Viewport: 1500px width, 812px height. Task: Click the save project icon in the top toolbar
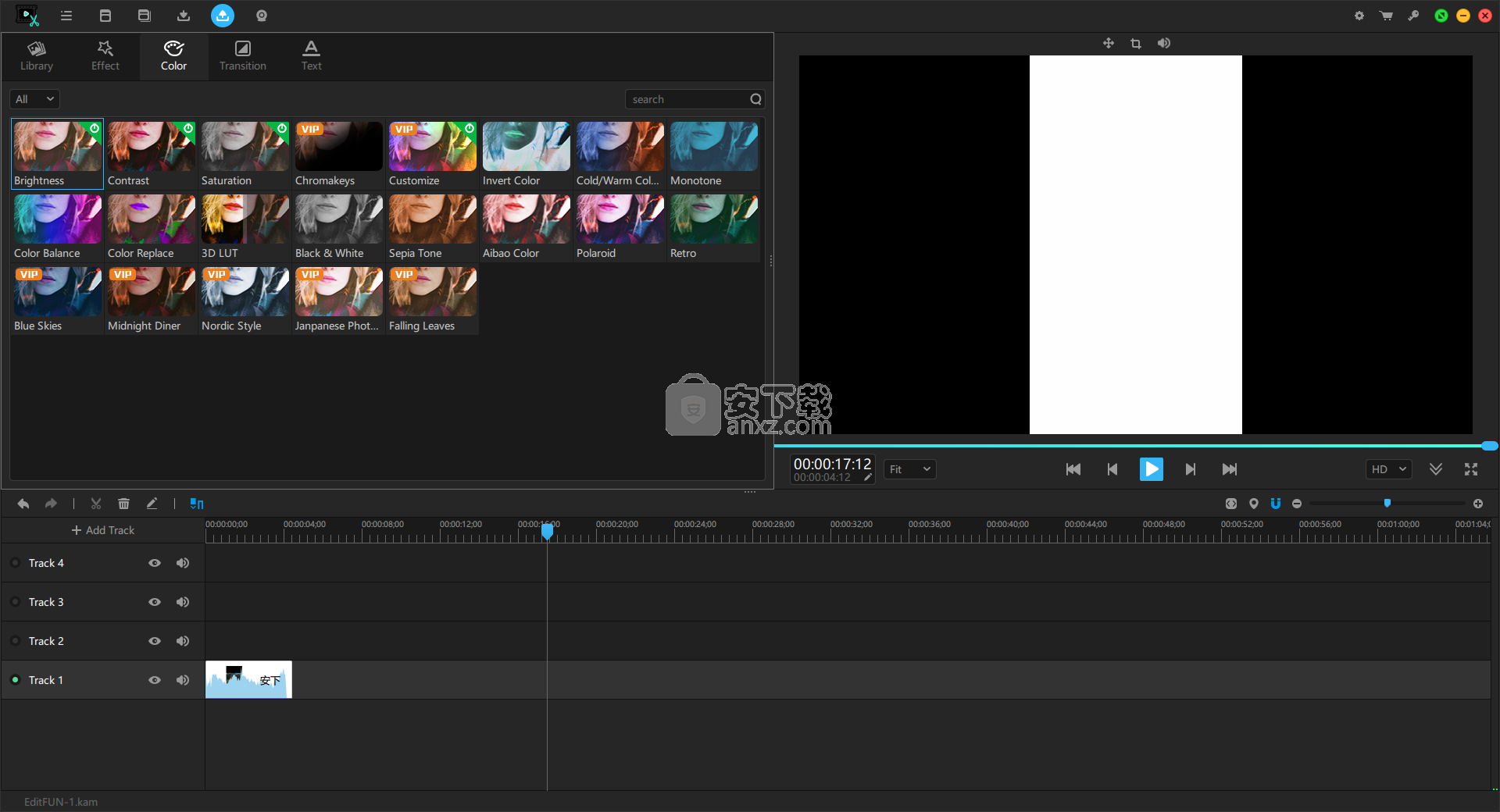(x=144, y=16)
